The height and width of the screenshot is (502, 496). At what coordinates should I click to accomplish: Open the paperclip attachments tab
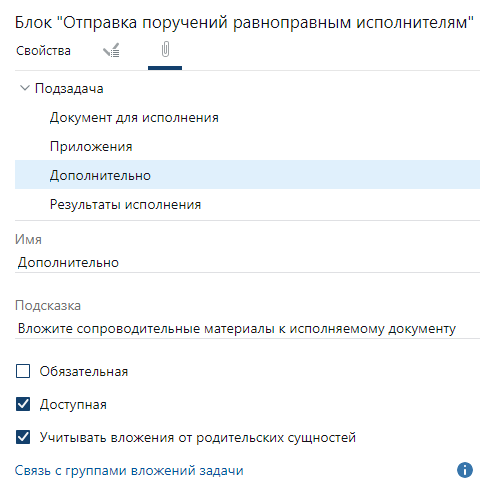[x=165, y=50]
